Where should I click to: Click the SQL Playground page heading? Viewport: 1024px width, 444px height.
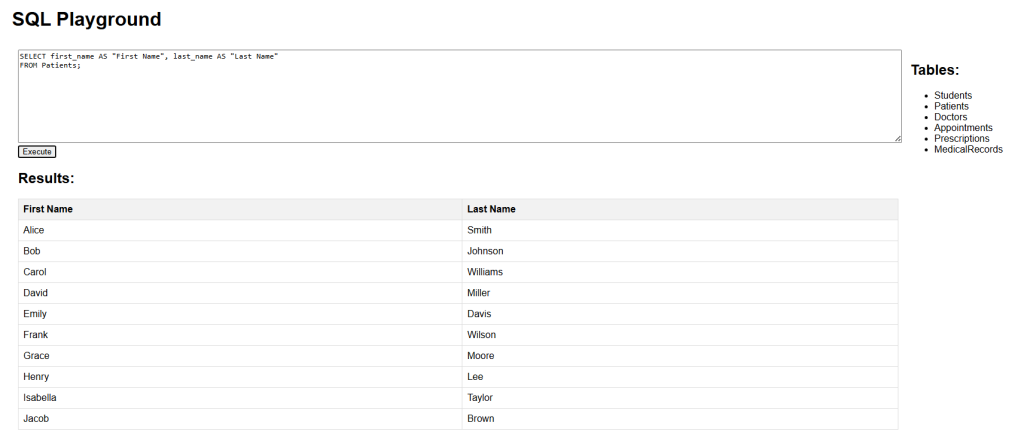(x=87, y=20)
